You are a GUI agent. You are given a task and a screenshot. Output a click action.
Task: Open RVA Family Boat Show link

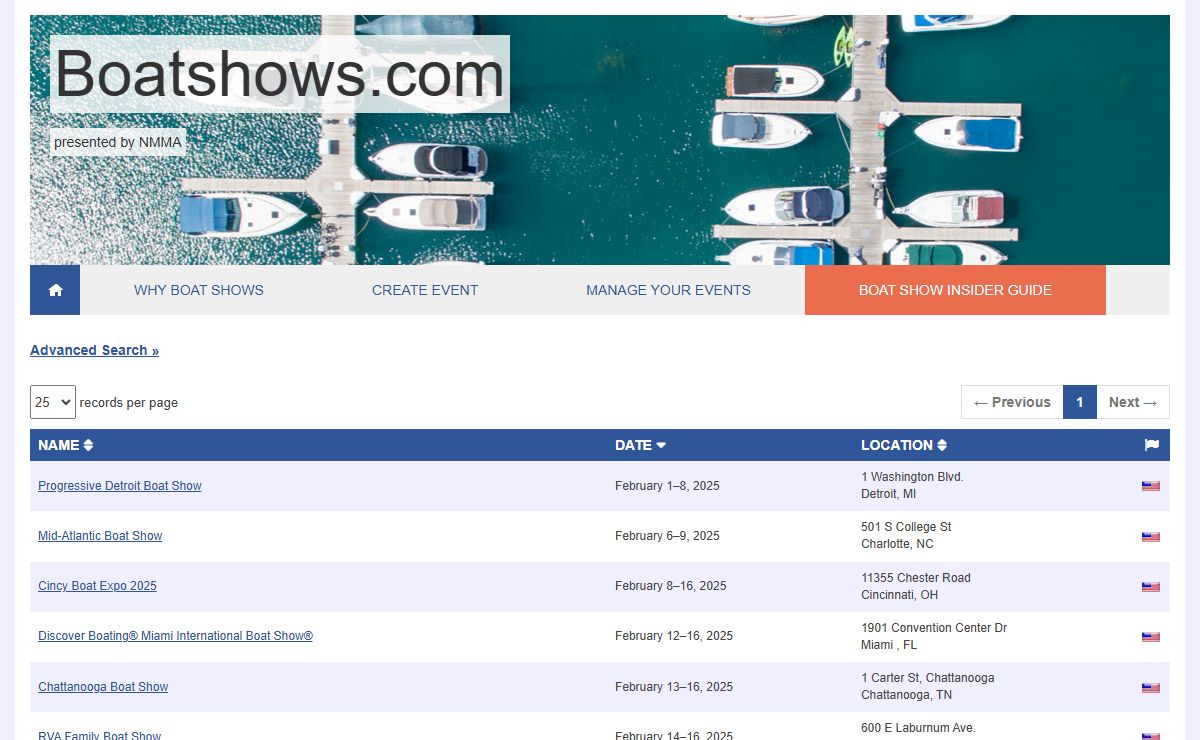99,735
